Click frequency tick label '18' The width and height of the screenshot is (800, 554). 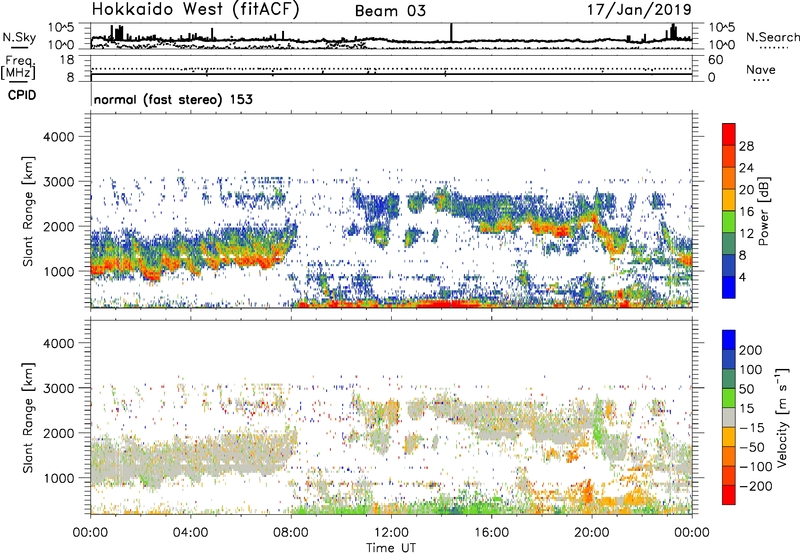click(67, 60)
